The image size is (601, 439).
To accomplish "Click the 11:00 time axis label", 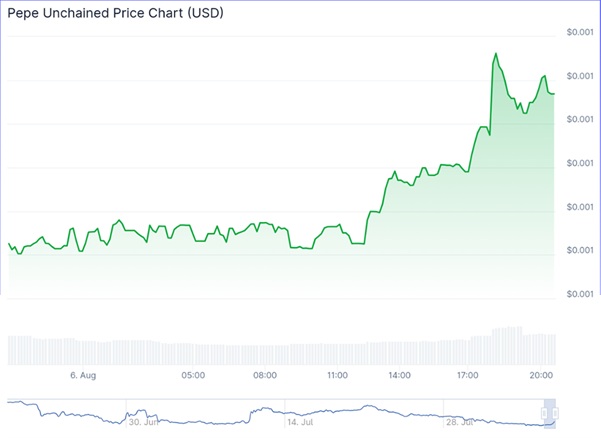I will 337,375.
